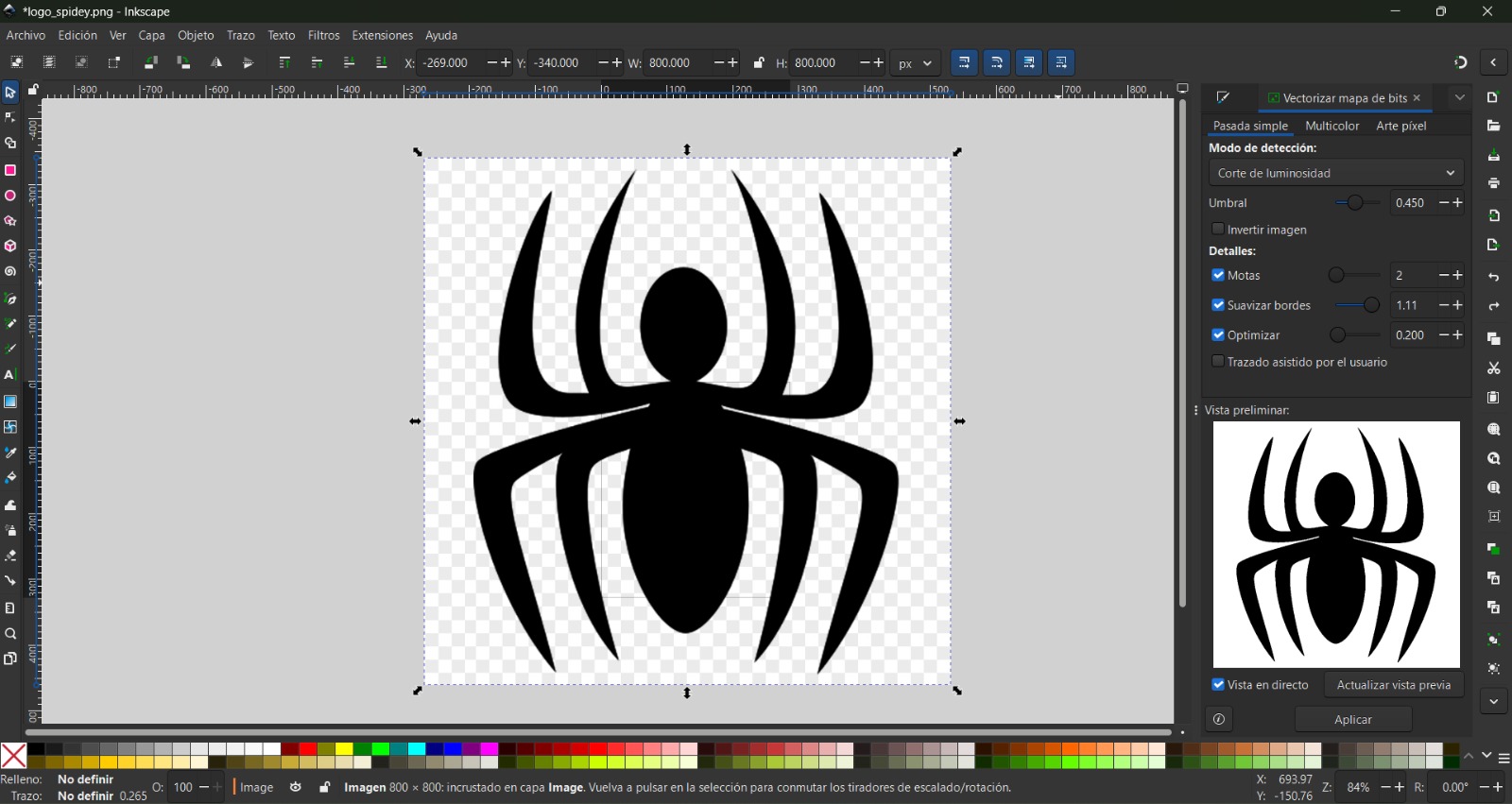Flip selection horizontally
This screenshot has height=804, width=1512.
[216, 62]
